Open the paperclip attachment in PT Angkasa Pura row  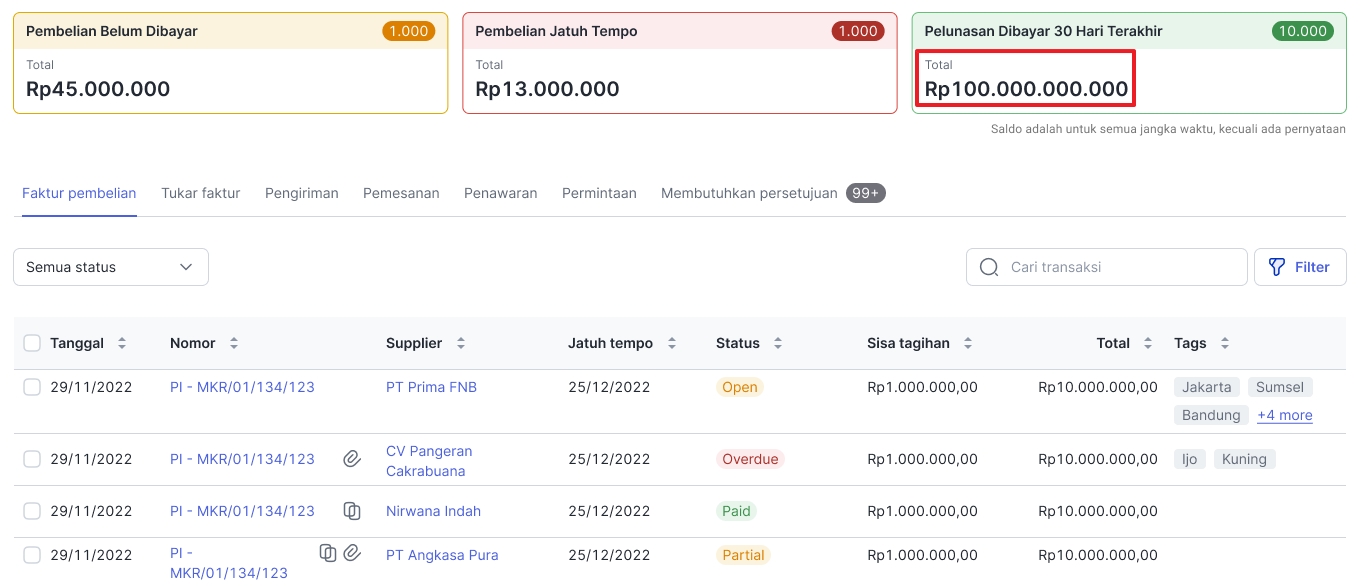[x=352, y=552]
